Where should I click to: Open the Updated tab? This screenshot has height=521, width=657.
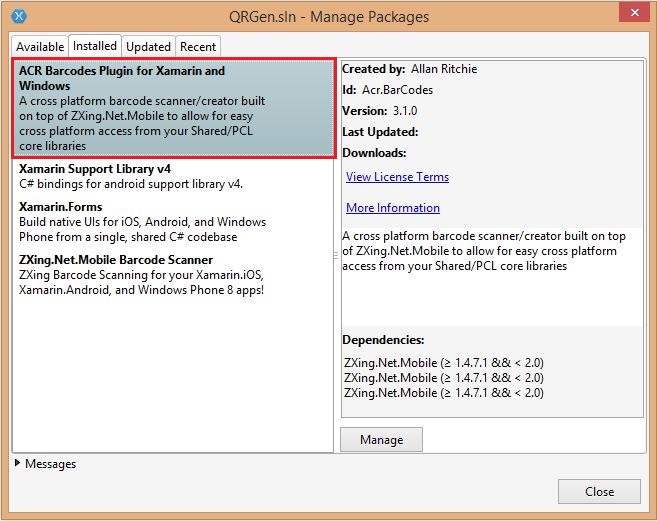[x=148, y=47]
